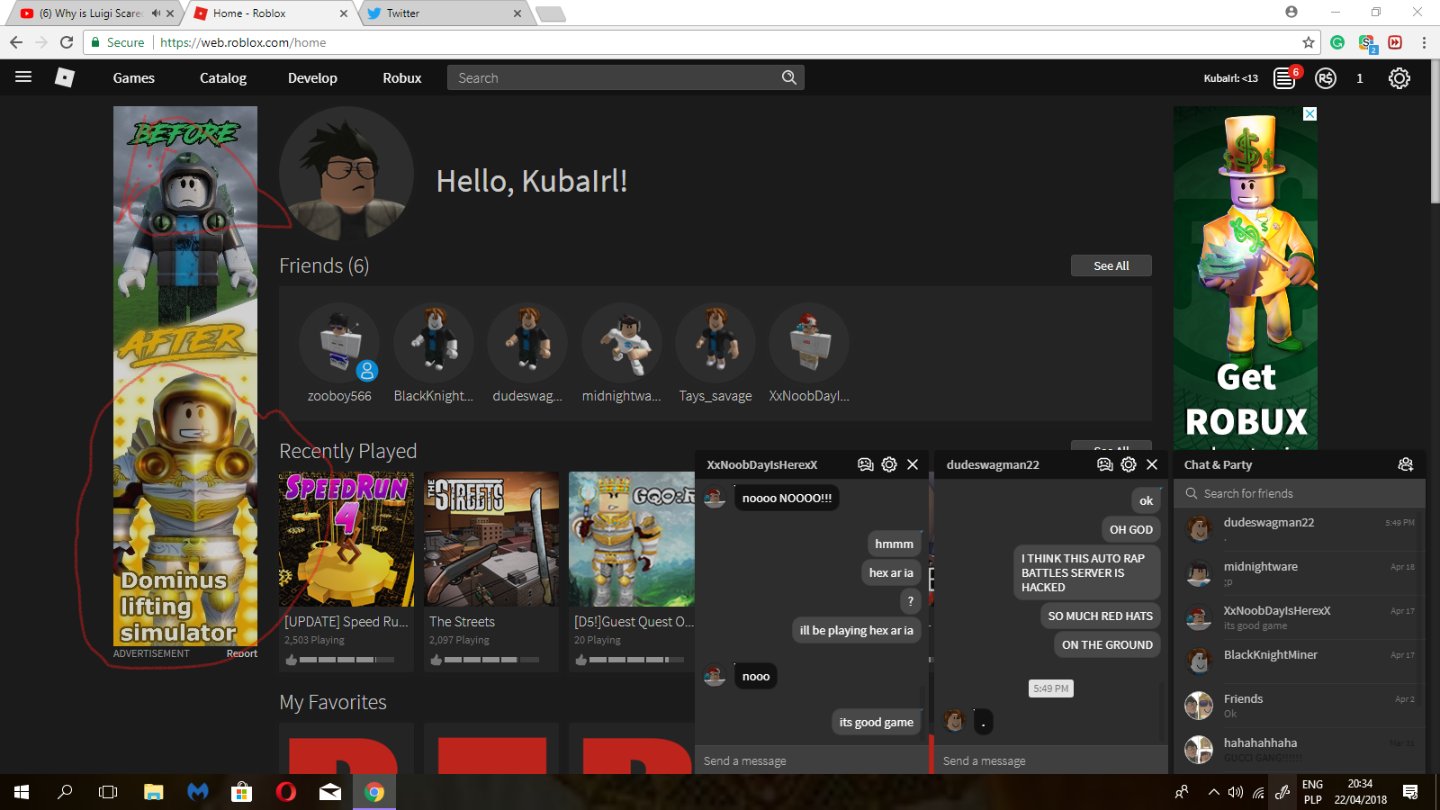Screen dimensions: 1440x810
Task: Click the Roblox logo beside the hamburger menu
Action: [63, 77]
